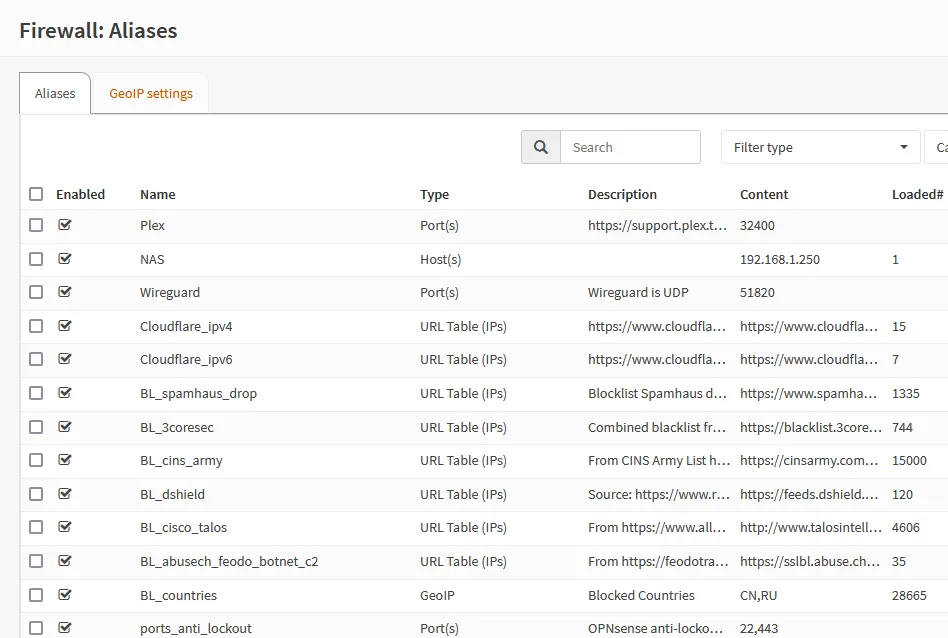Select the Cloudflare_ipv4 row checkbox
The width and height of the screenshot is (948, 638).
point(36,326)
